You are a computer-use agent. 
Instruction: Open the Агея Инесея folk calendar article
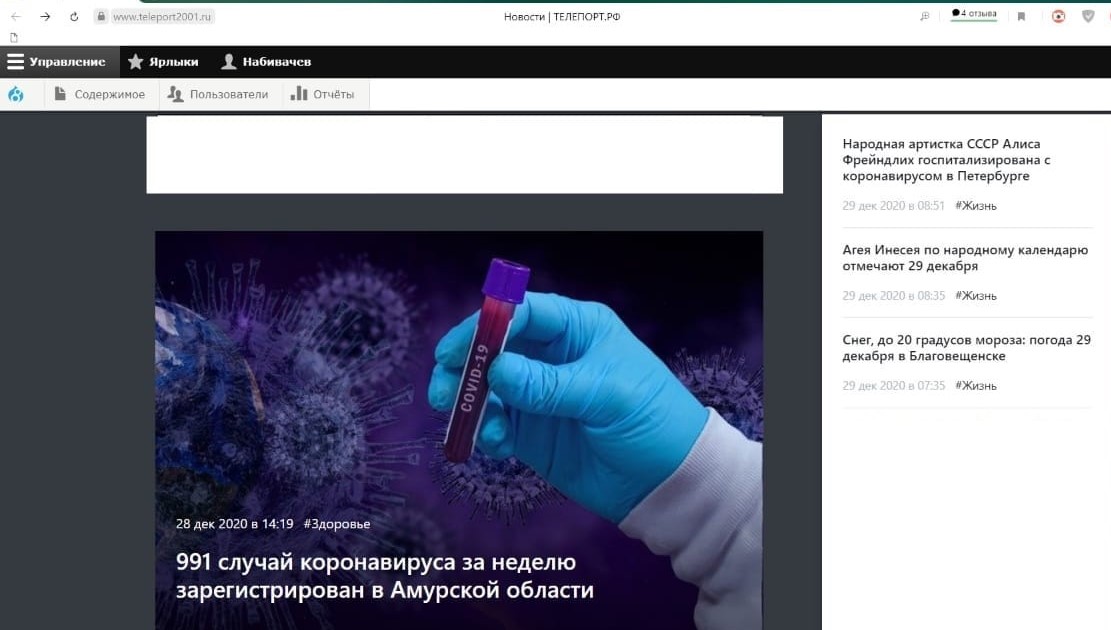[965, 258]
